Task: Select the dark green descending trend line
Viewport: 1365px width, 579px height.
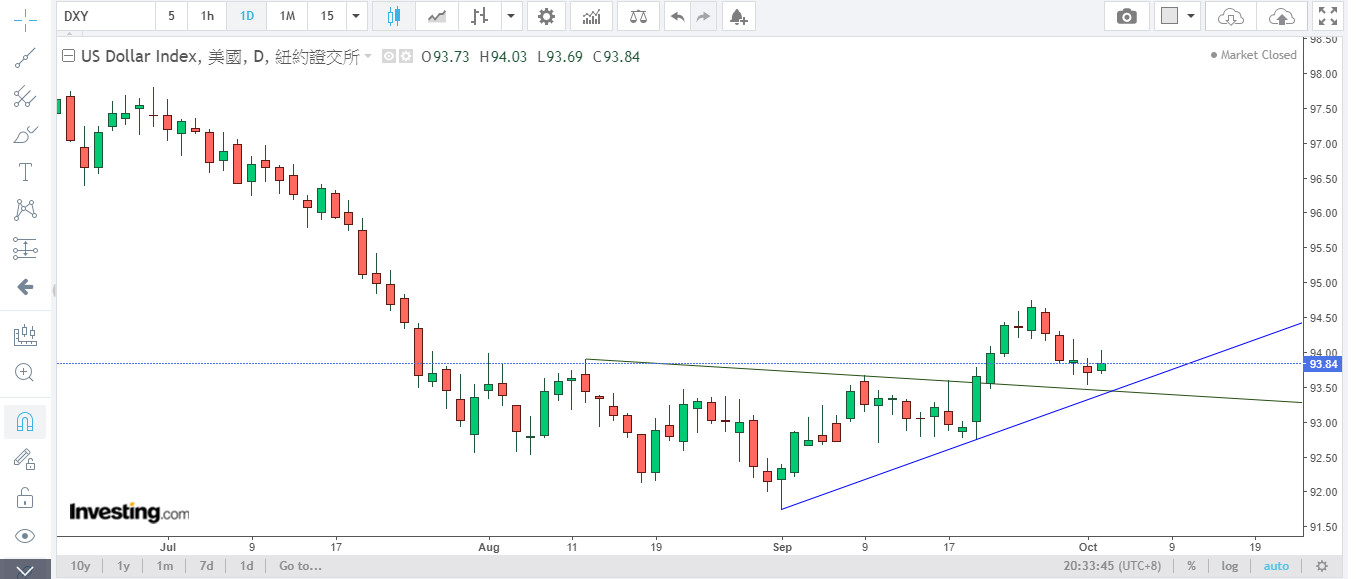Action: 943,380
